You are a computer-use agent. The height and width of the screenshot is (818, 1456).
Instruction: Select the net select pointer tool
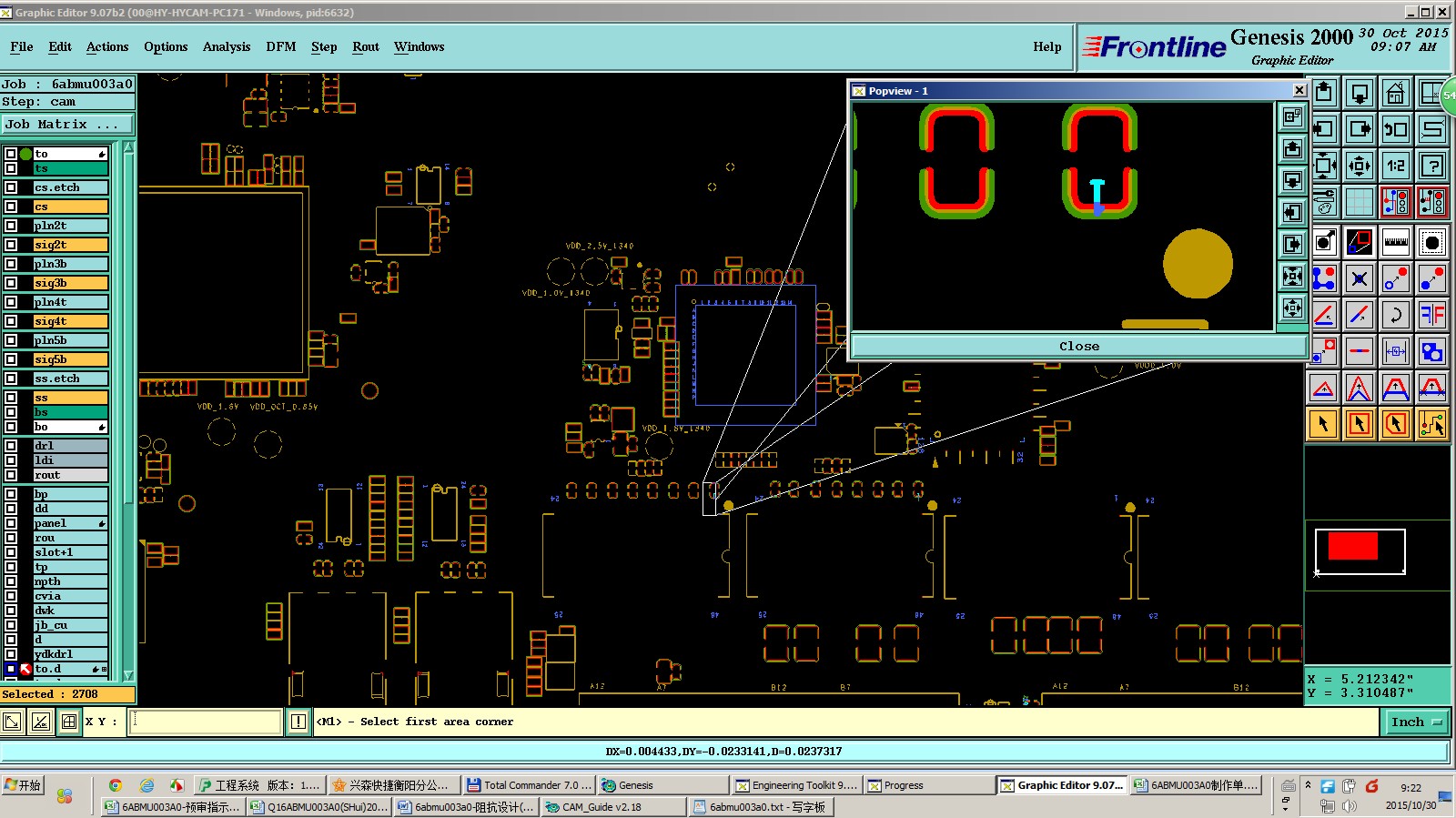coord(1432,424)
